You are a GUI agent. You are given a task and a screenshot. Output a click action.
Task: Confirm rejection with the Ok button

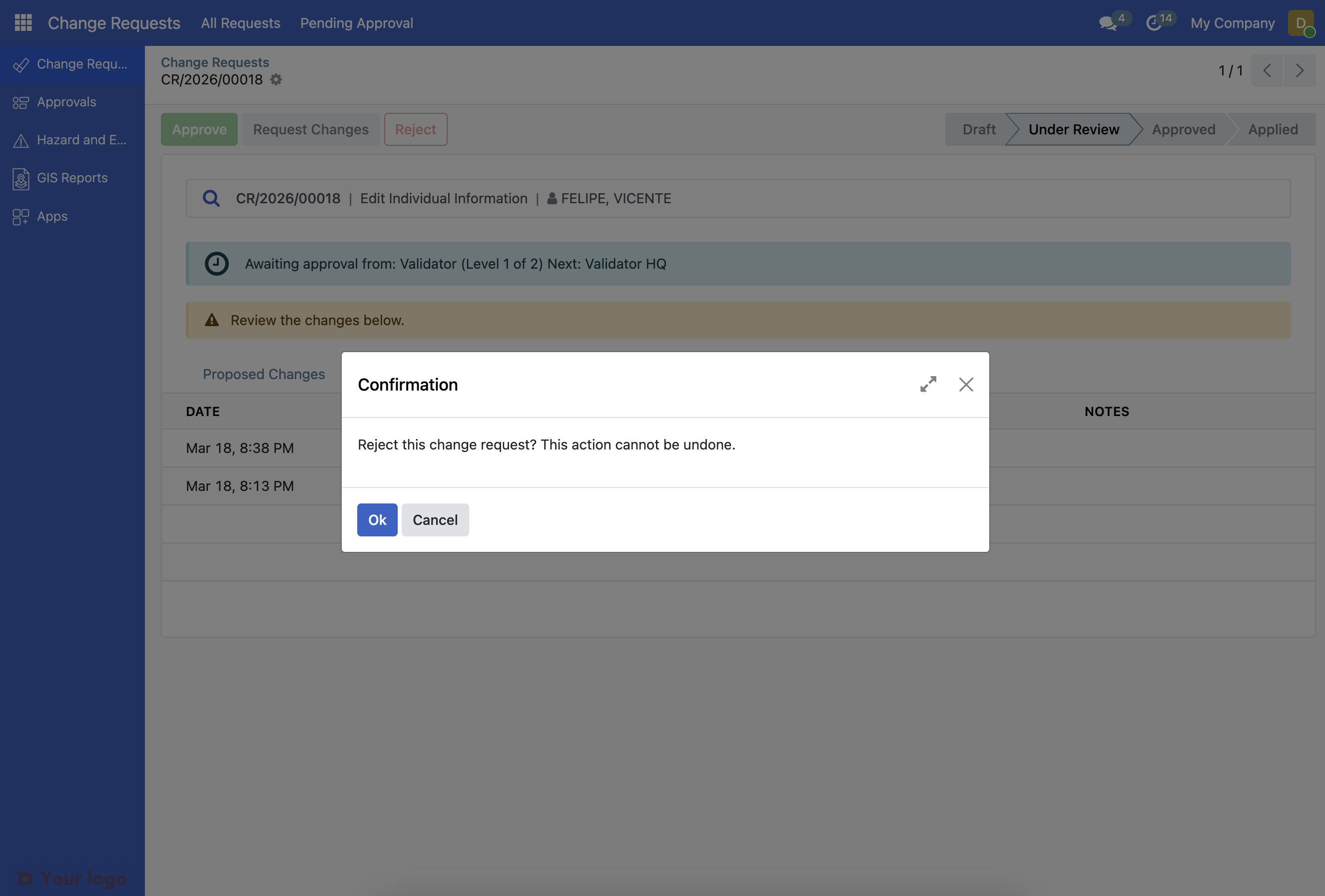377,520
